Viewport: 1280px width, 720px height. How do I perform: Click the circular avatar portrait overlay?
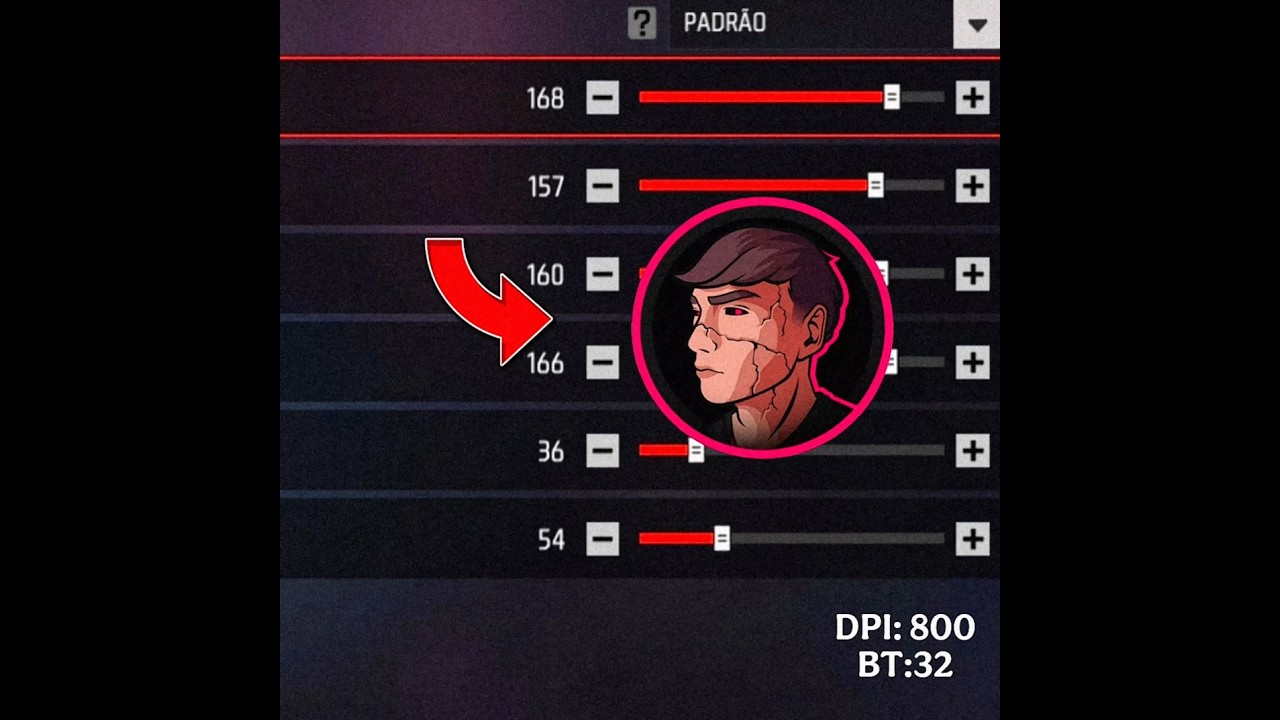point(762,328)
